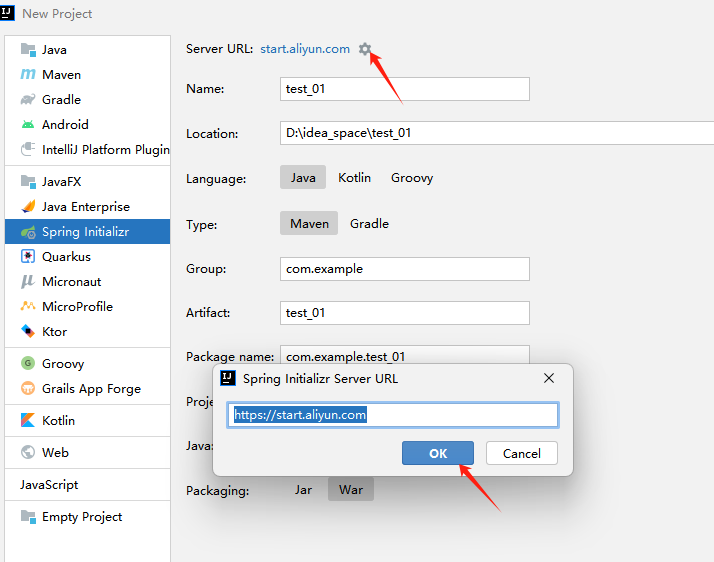Screen dimensions: 714x562
Task: Select Java Enterprise icon
Action: [28, 206]
